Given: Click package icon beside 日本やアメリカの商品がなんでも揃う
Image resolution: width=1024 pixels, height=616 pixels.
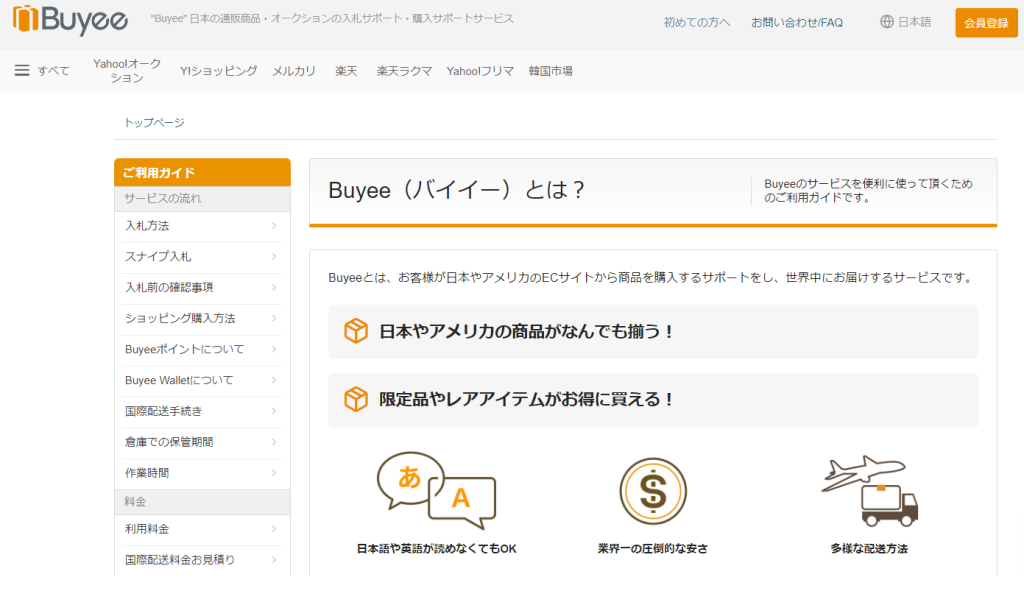Looking at the screenshot, I should click(352, 331).
